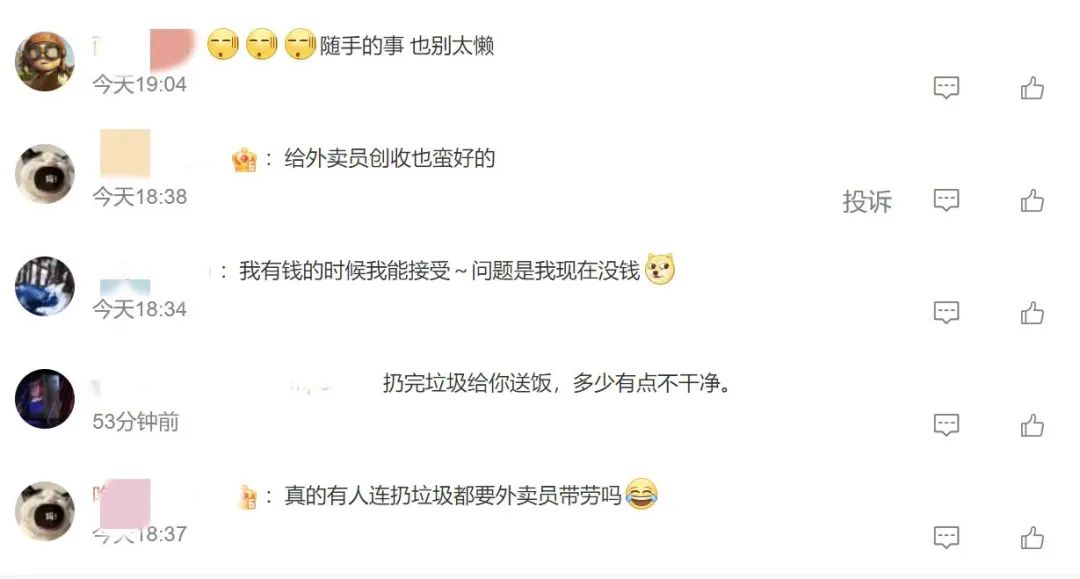This screenshot has height=579, width=1080.
Task: Click the membership badge beside 真的有人 comment
Action: point(248,496)
